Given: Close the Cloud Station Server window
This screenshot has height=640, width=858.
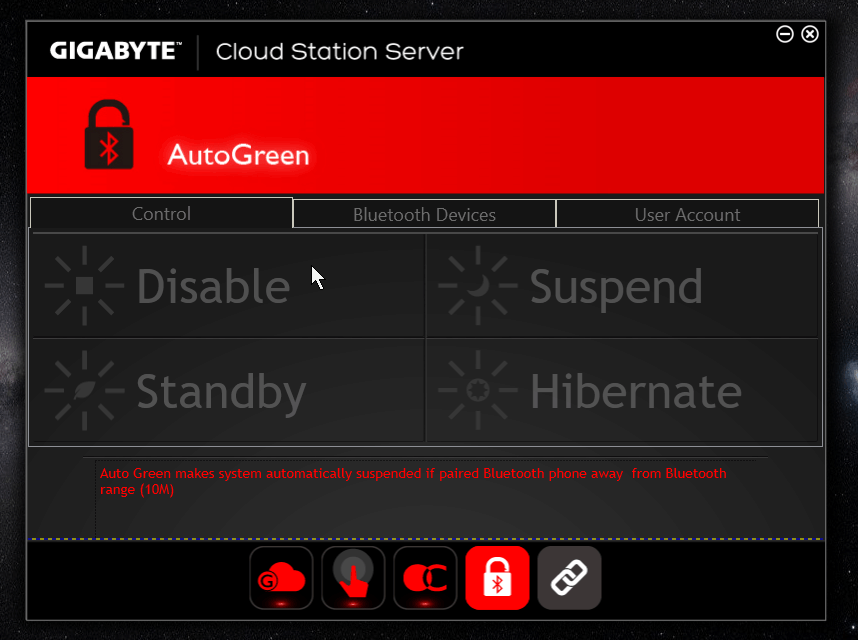Looking at the screenshot, I should click(810, 34).
